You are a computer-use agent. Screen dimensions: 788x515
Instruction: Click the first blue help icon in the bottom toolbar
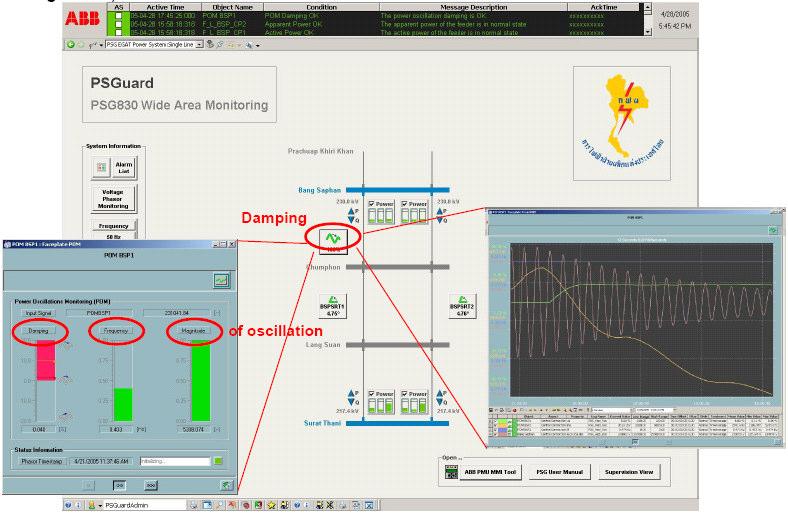69,505
